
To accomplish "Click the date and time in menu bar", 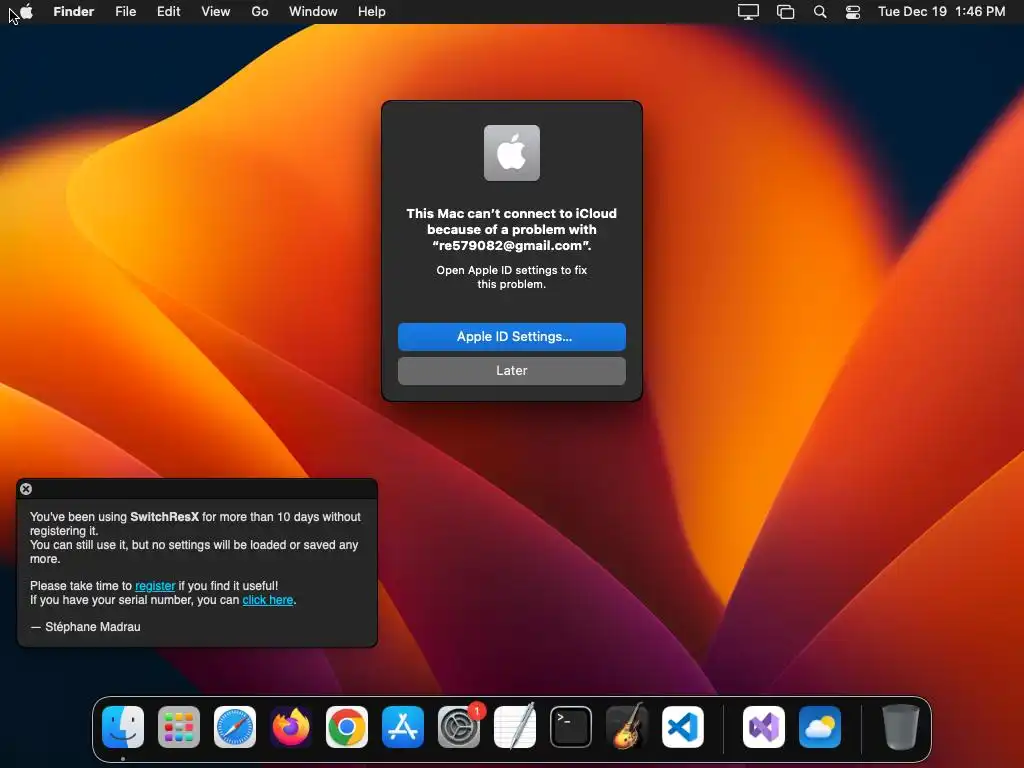I will point(942,12).
